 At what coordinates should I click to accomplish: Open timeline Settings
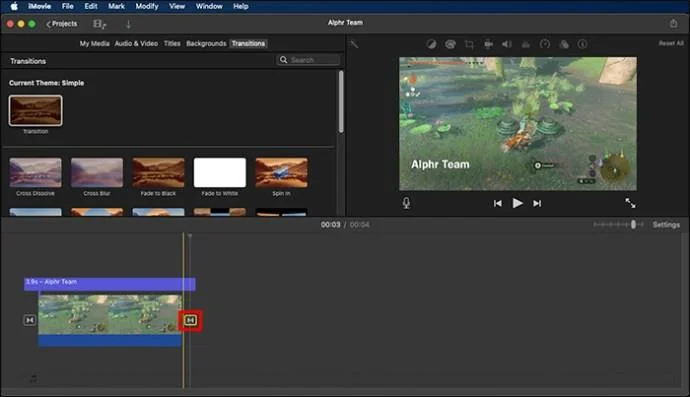point(666,225)
